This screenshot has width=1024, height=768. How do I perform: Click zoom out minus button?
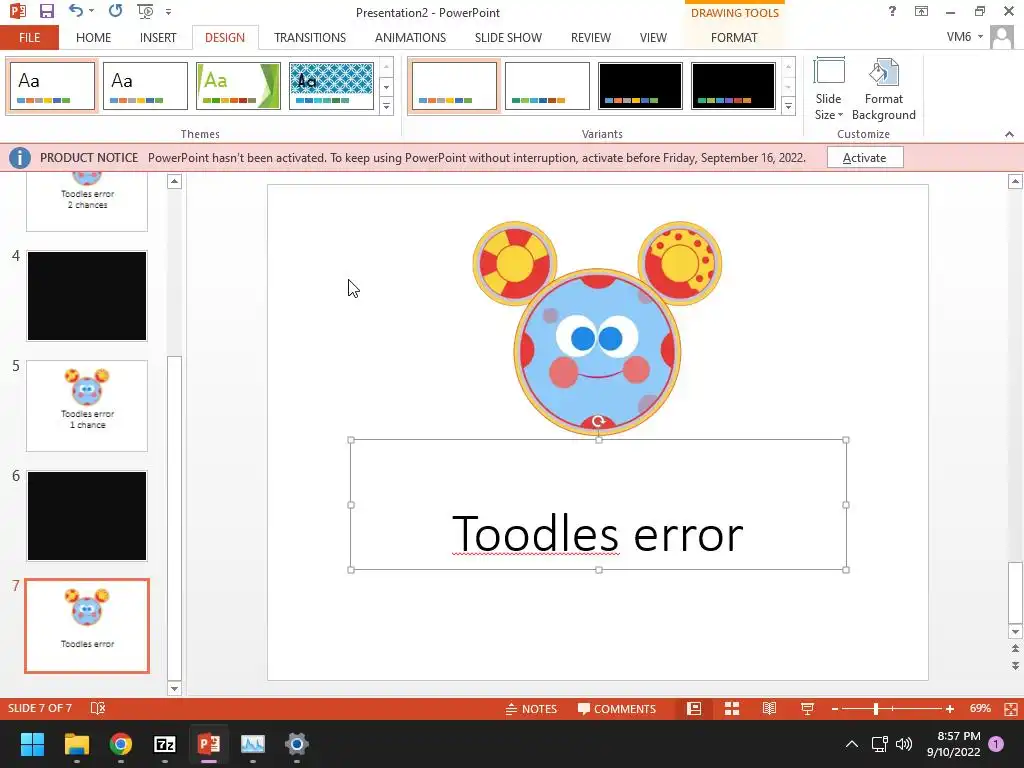[835, 709]
